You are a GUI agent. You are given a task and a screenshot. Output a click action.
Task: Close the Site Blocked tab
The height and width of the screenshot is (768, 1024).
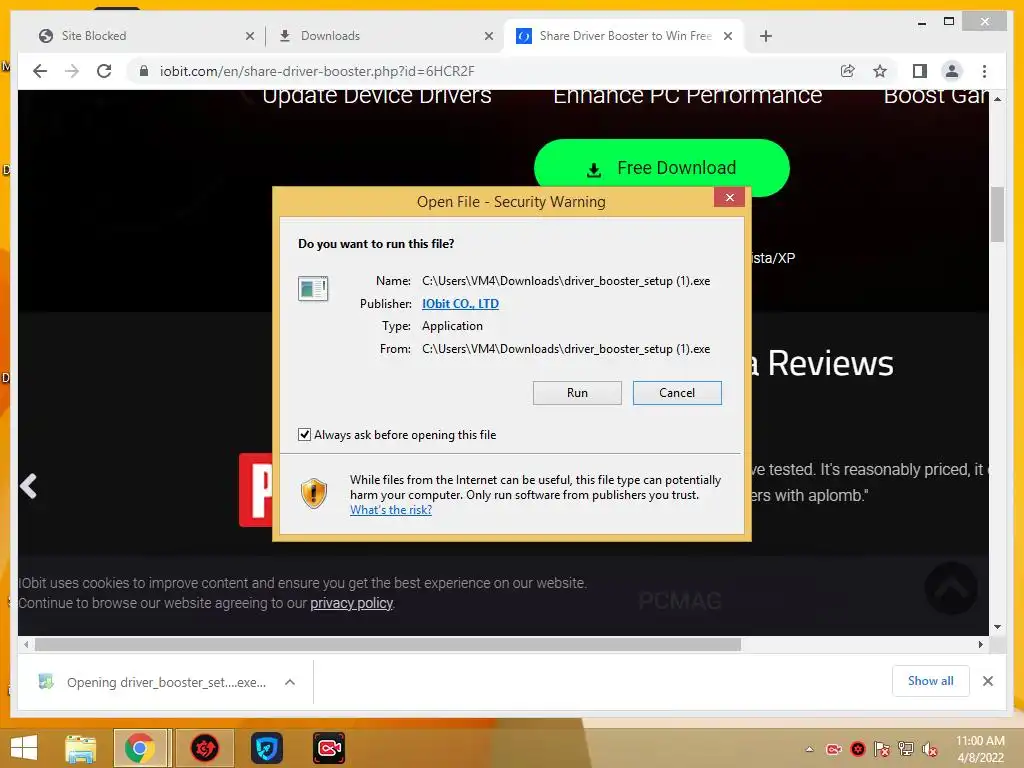[x=249, y=37]
